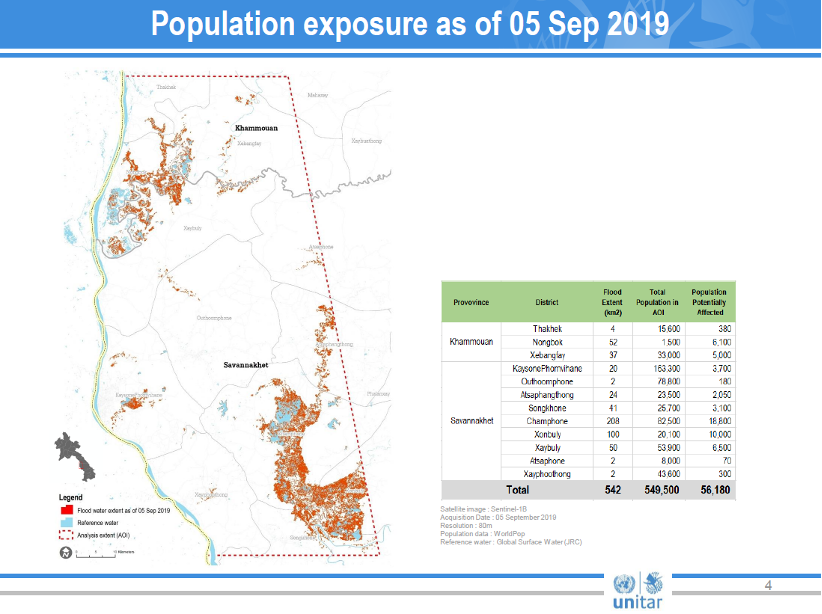The width and height of the screenshot is (822, 614).
Task: Click the UNITAR logo text
Action: click(635, 602)
